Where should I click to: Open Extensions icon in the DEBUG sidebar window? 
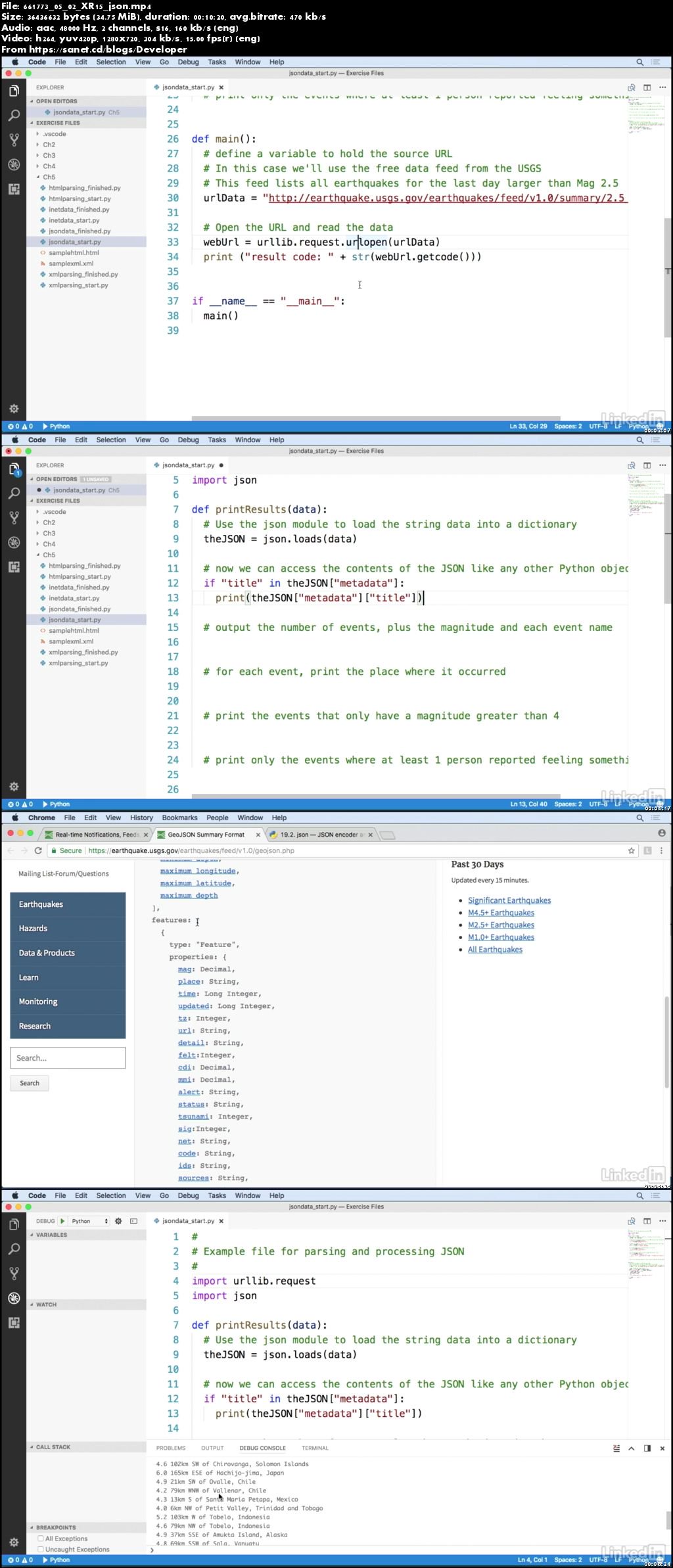14,1322
